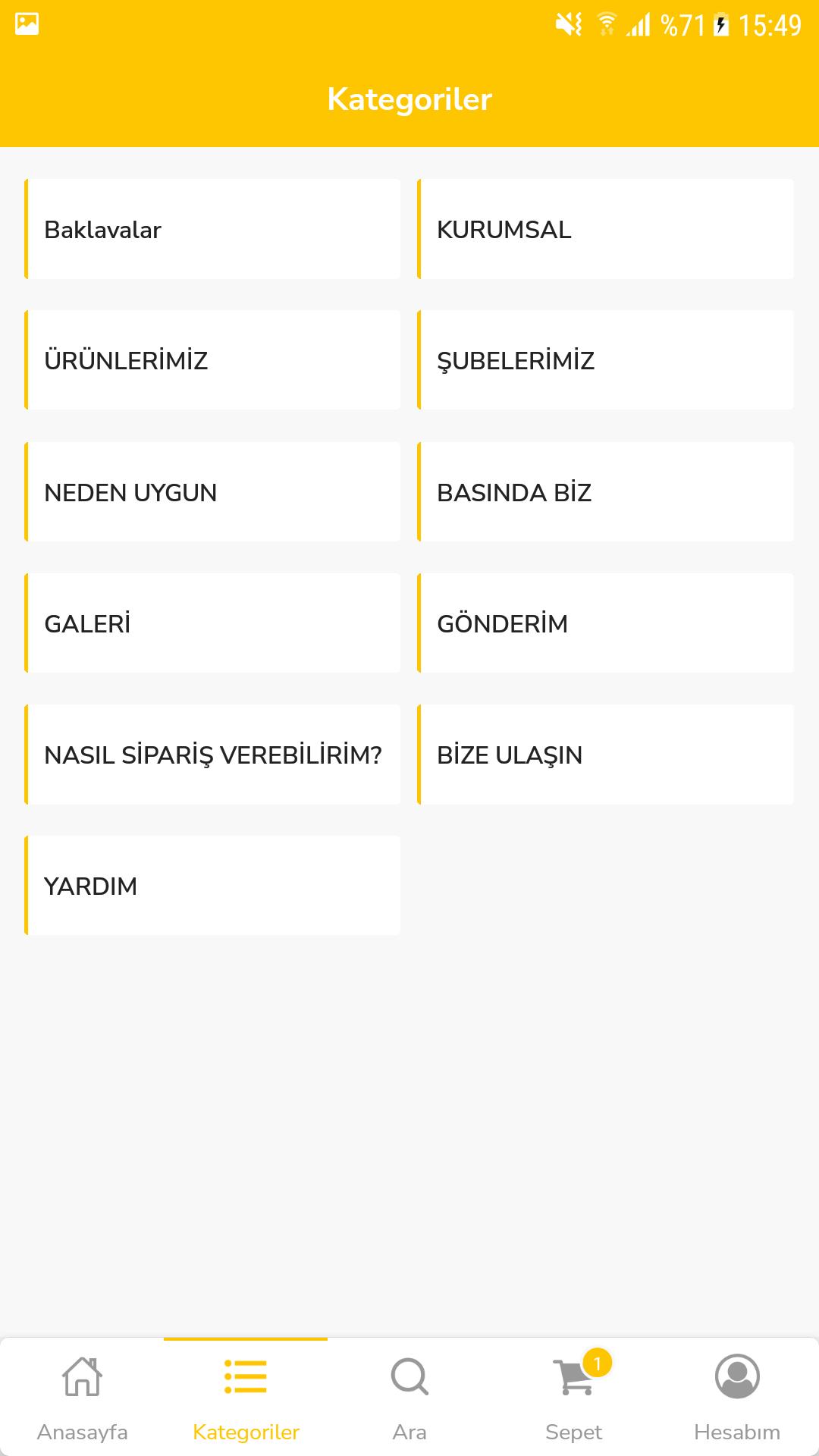This screenshot has height=1456, width=819.
Task: Open the Baklavalar category
Action: [x=212, y=229]
